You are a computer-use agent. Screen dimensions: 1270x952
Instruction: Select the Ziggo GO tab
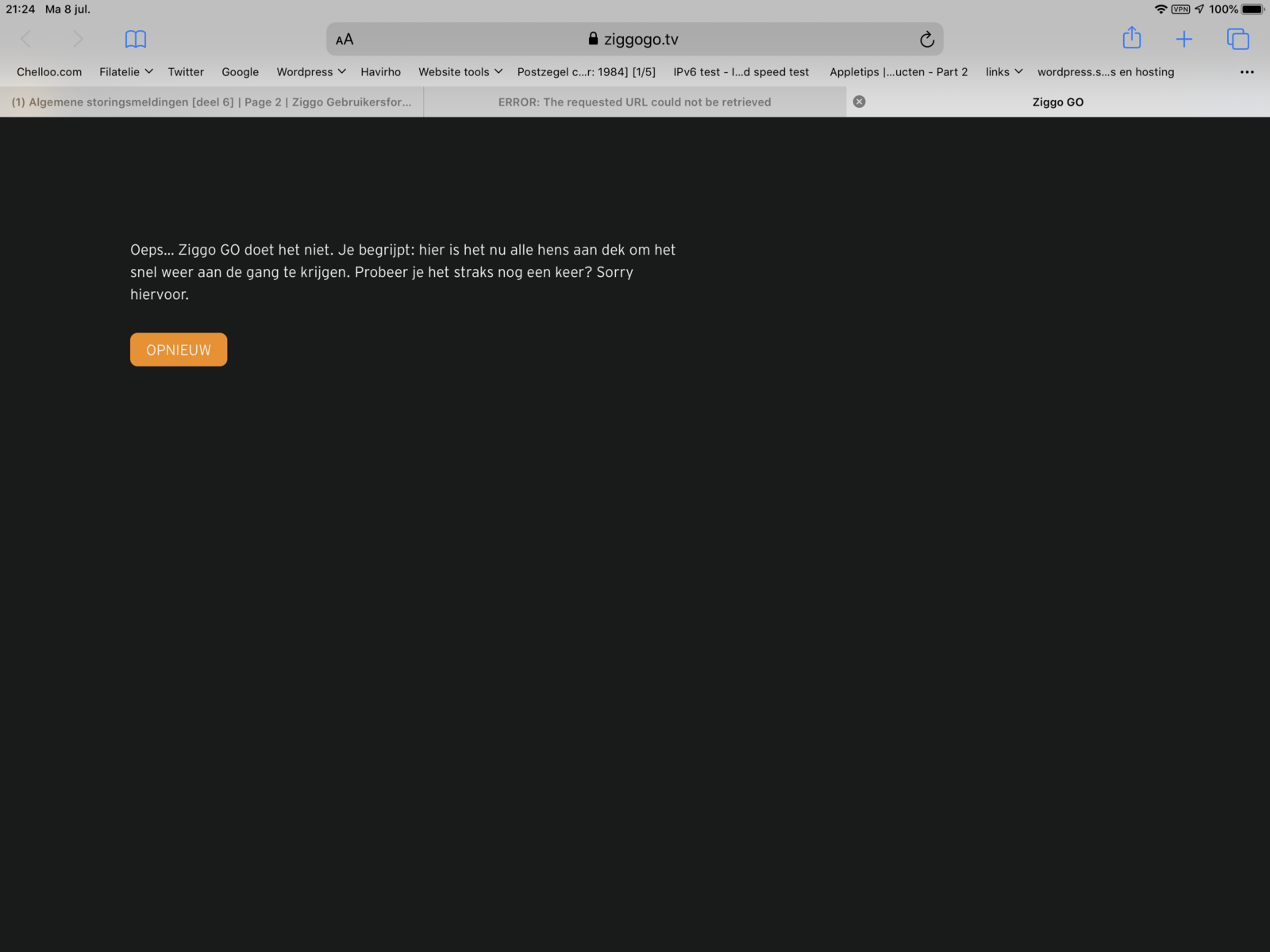tap(1058, 102)
